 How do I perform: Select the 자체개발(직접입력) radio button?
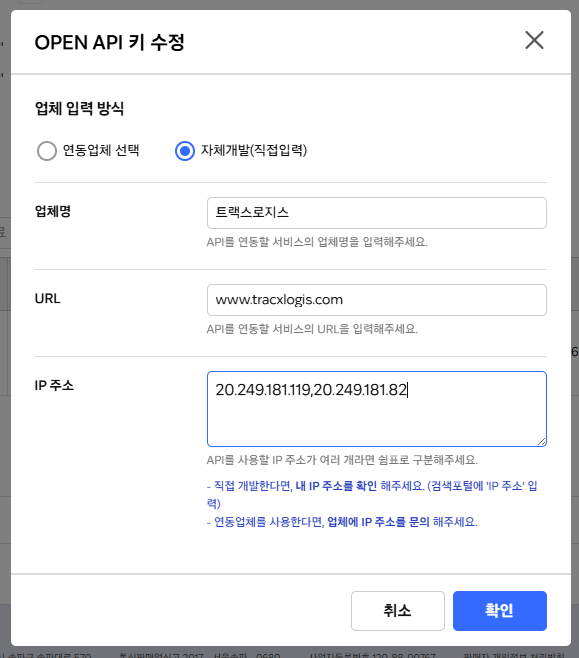point(185,151)
